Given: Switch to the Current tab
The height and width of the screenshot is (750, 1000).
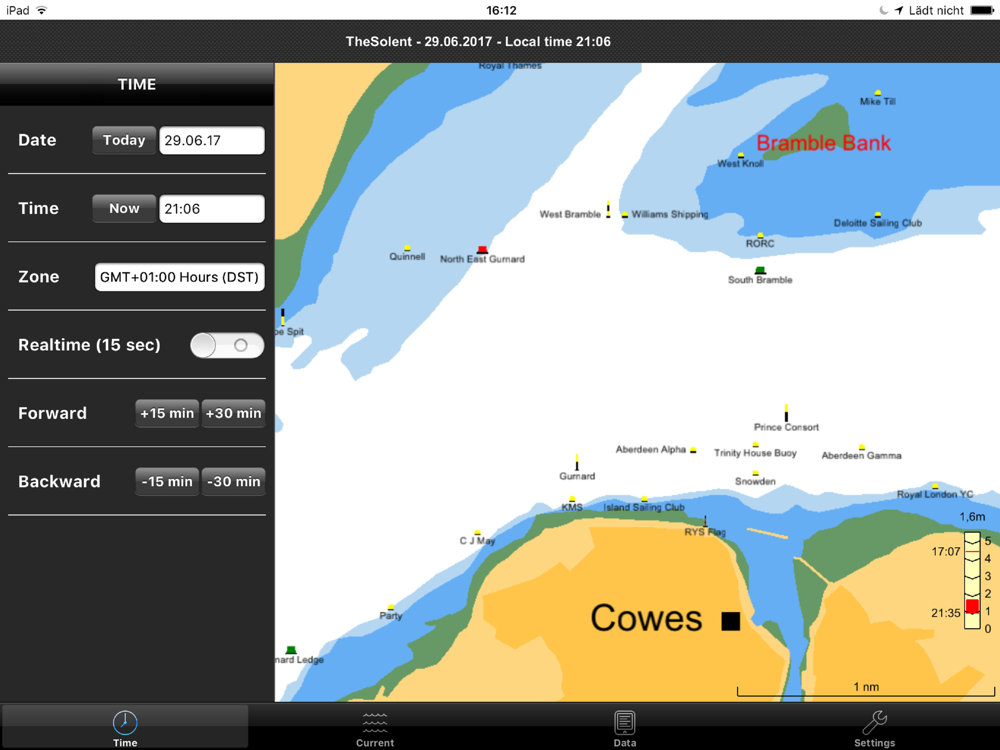Looking at the screenshot, I should [375, 728].
